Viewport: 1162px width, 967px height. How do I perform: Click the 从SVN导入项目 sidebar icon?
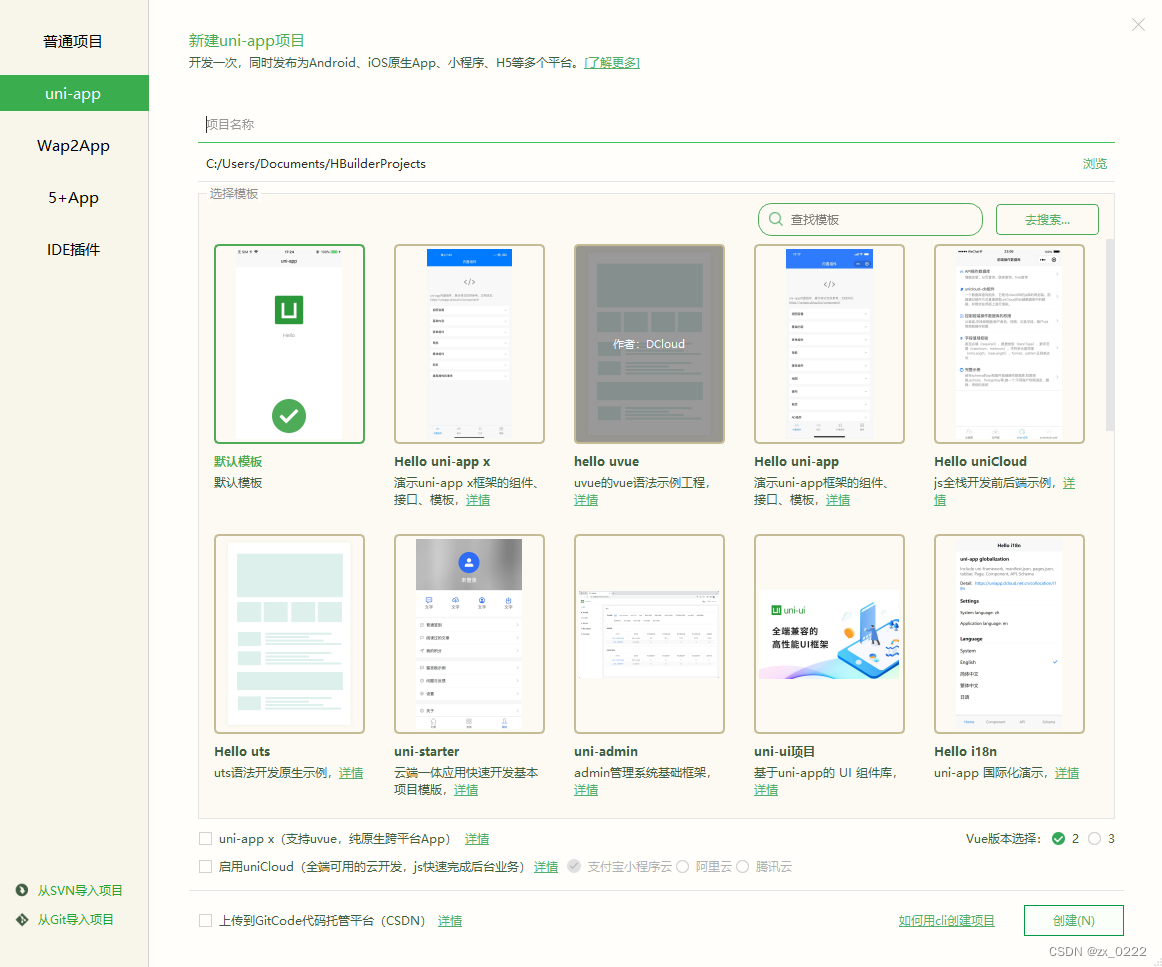point(22,890)
